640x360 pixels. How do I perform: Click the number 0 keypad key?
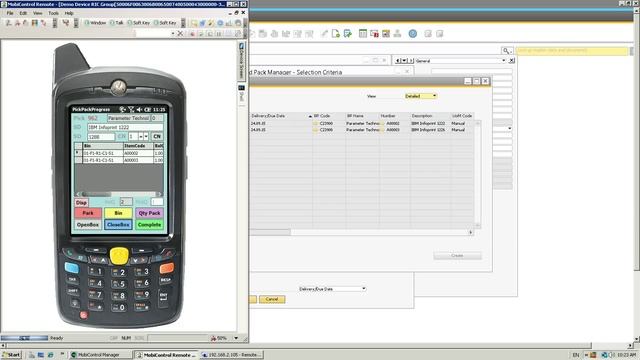click(119, 307)
